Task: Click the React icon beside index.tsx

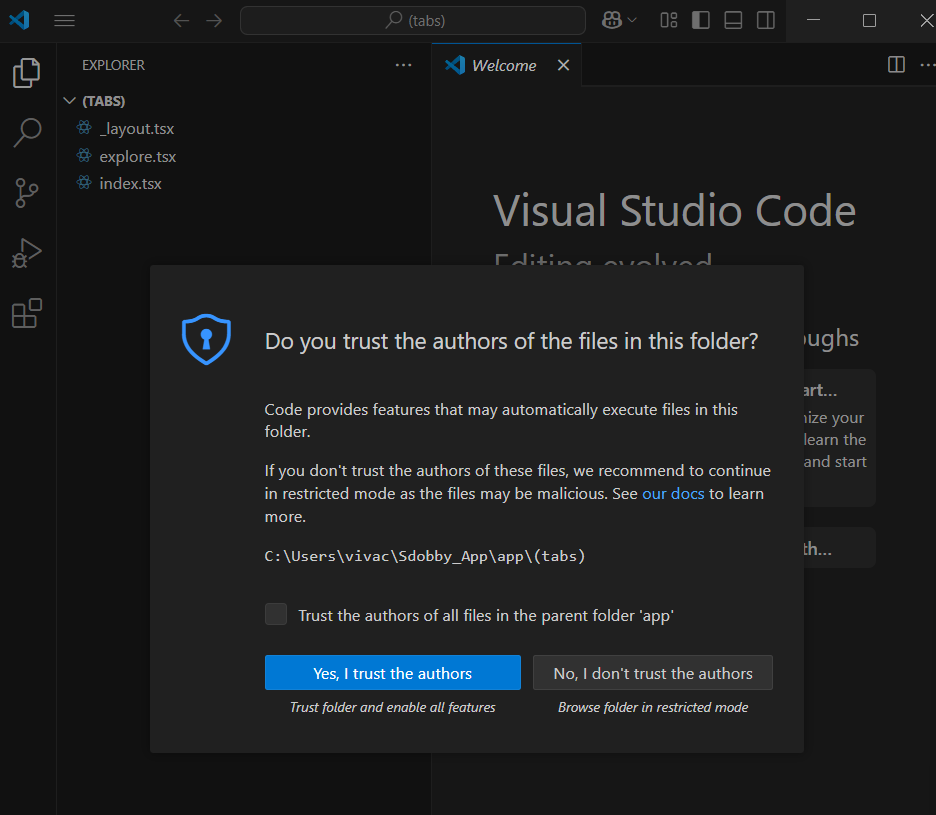Action: (x=84, y=182)
